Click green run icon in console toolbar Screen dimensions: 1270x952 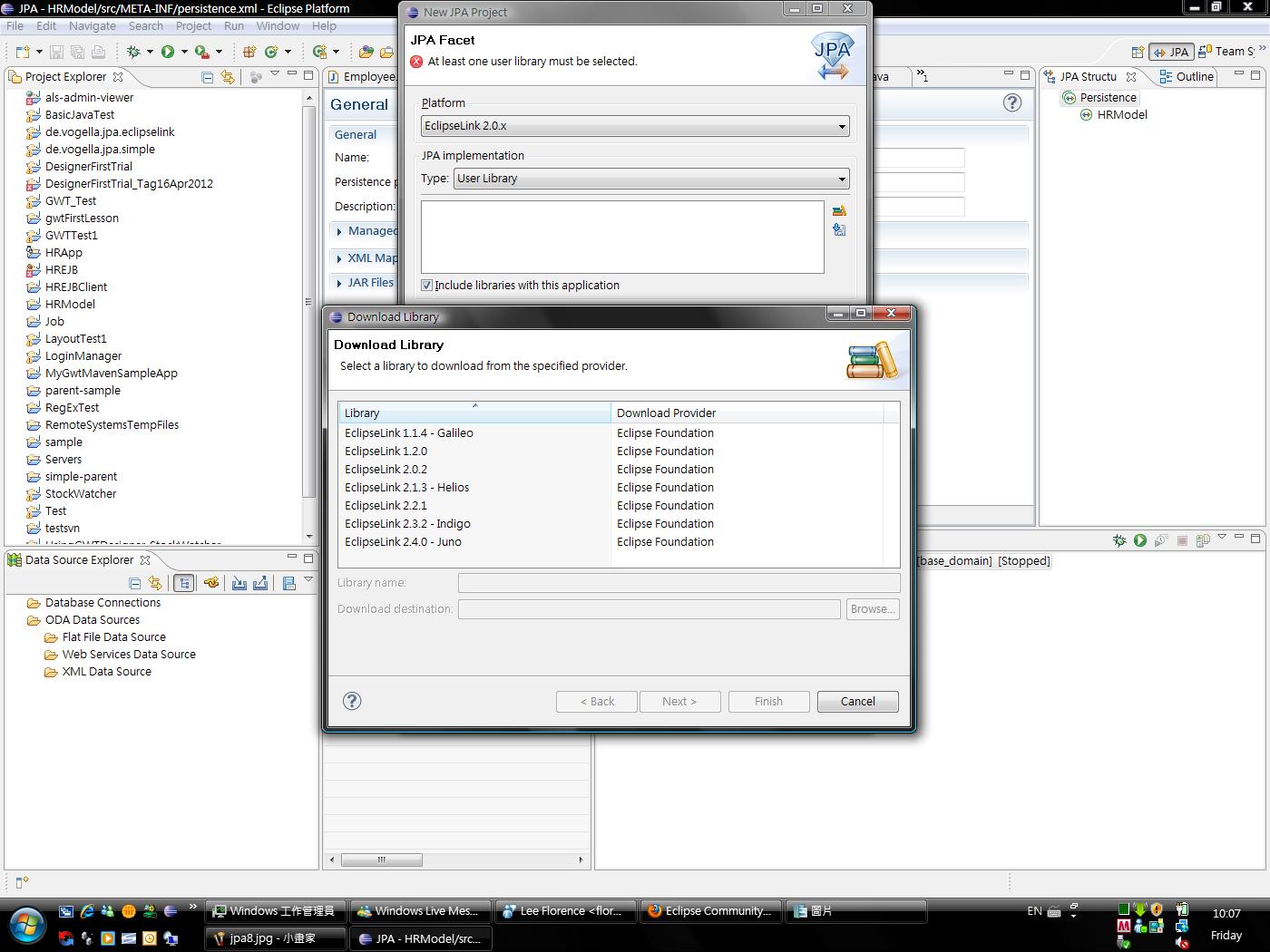(x=1140, y=540)
